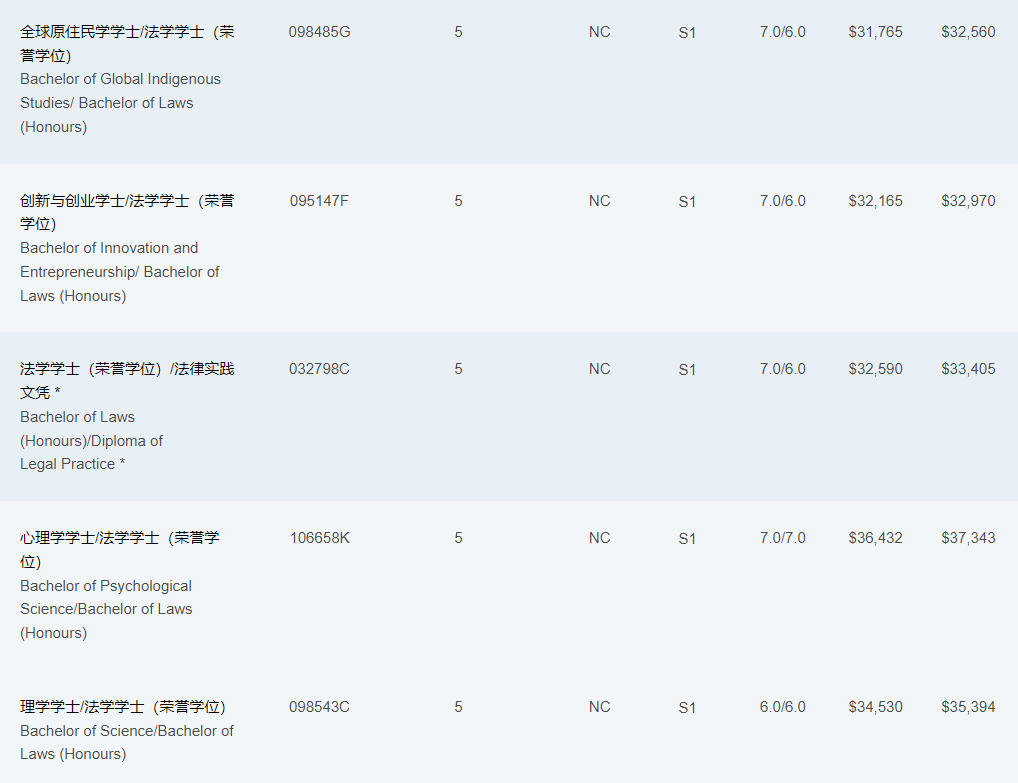Click the 6.0/6.0 requirement in the Science row
The image size is (1018, 783).
click(782, 706)
